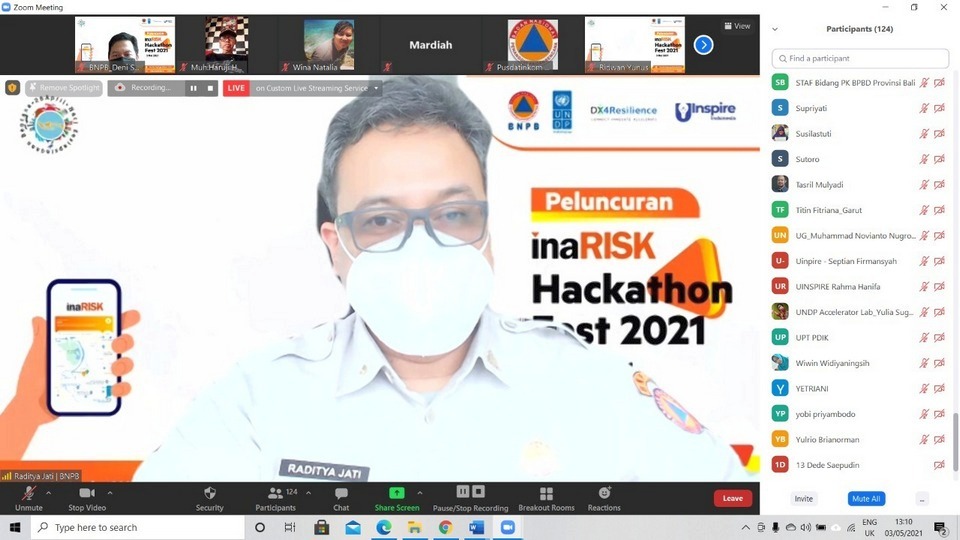This screenshot has height=540, width=960.
Task: Click pause icon above Pause/Stop Recording label
Action: click(463, 492)
